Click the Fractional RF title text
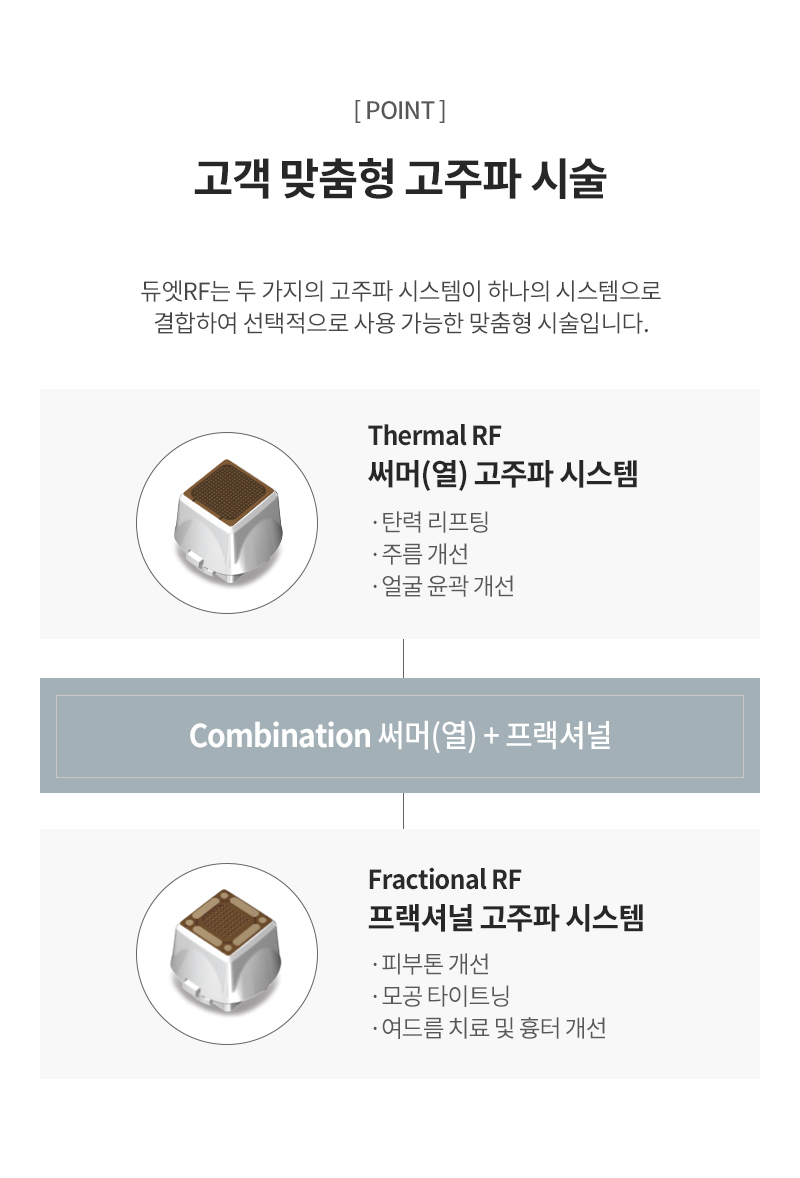 click(445, 879)
